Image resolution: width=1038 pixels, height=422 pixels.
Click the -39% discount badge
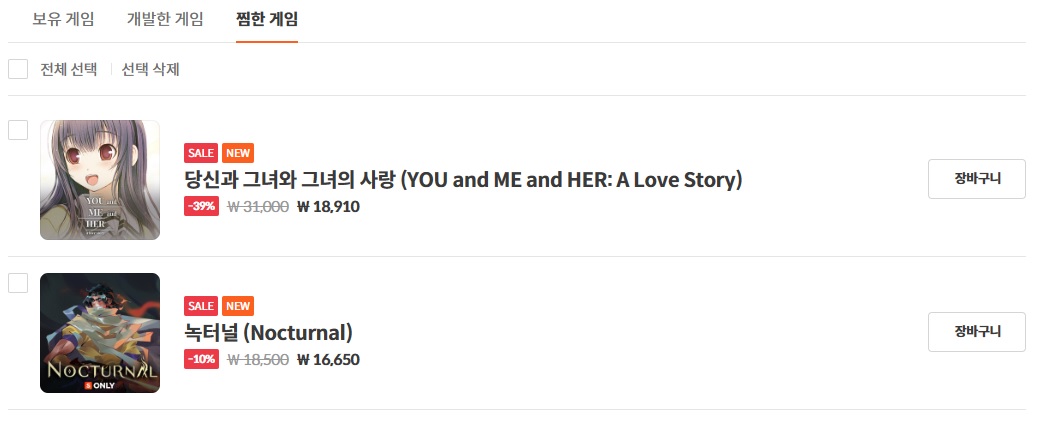click(x=201, y=207)
